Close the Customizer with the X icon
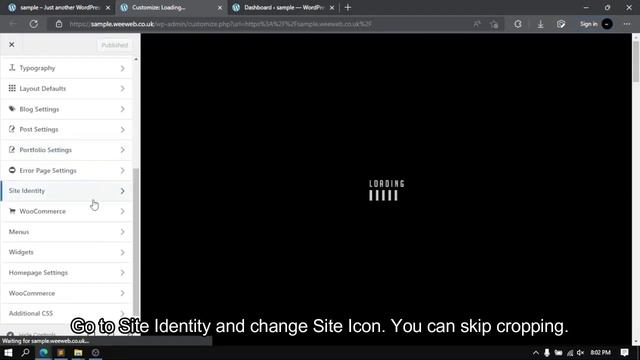This screenshot has height=360, width=640. coord(11,44)
